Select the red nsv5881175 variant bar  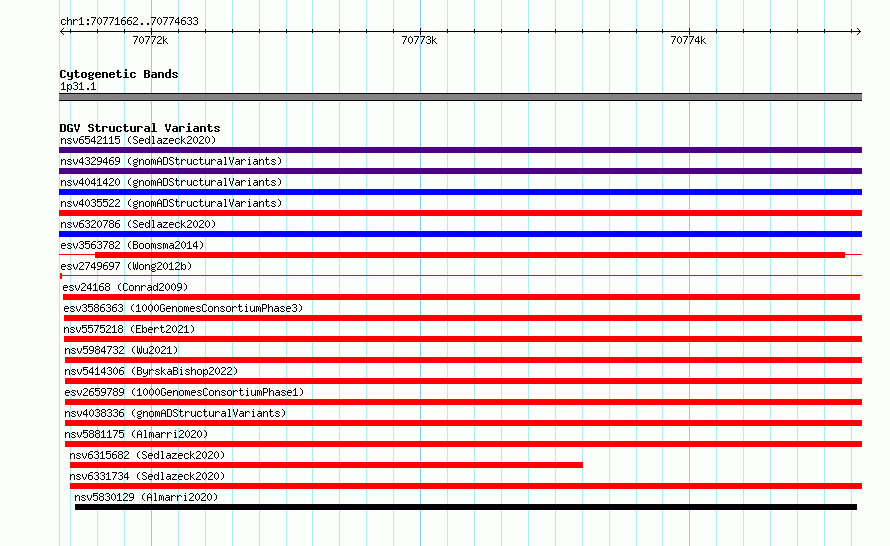click(463, 444)
